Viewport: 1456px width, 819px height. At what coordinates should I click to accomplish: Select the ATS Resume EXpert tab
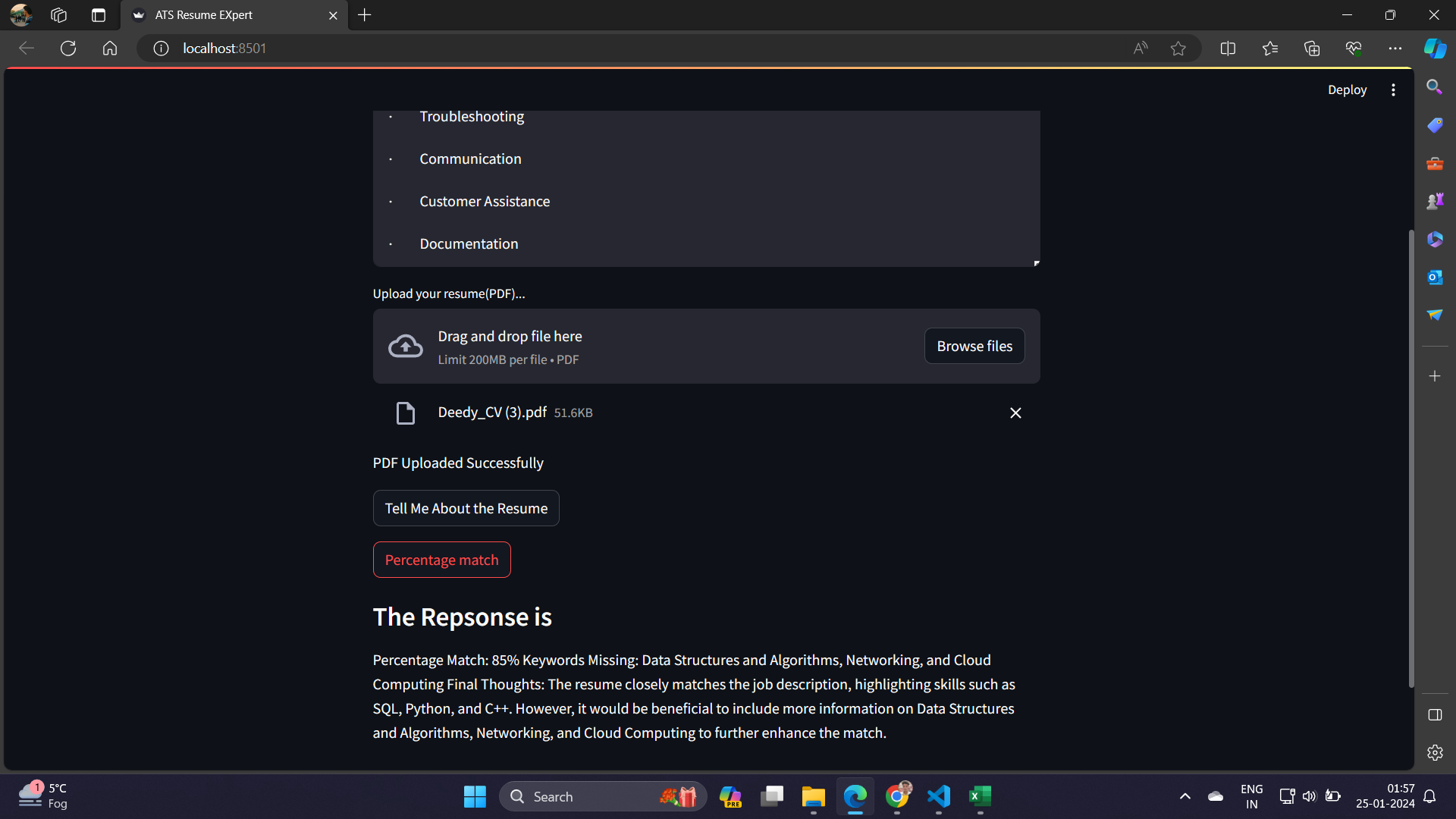(x=227, y=15)
